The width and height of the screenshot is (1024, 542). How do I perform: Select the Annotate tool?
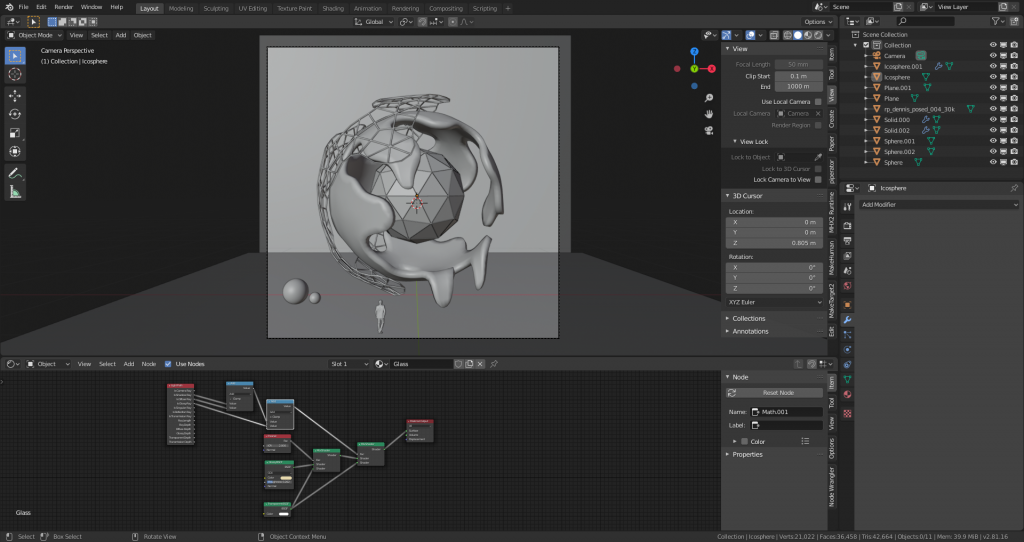click(x=14, y=173)
